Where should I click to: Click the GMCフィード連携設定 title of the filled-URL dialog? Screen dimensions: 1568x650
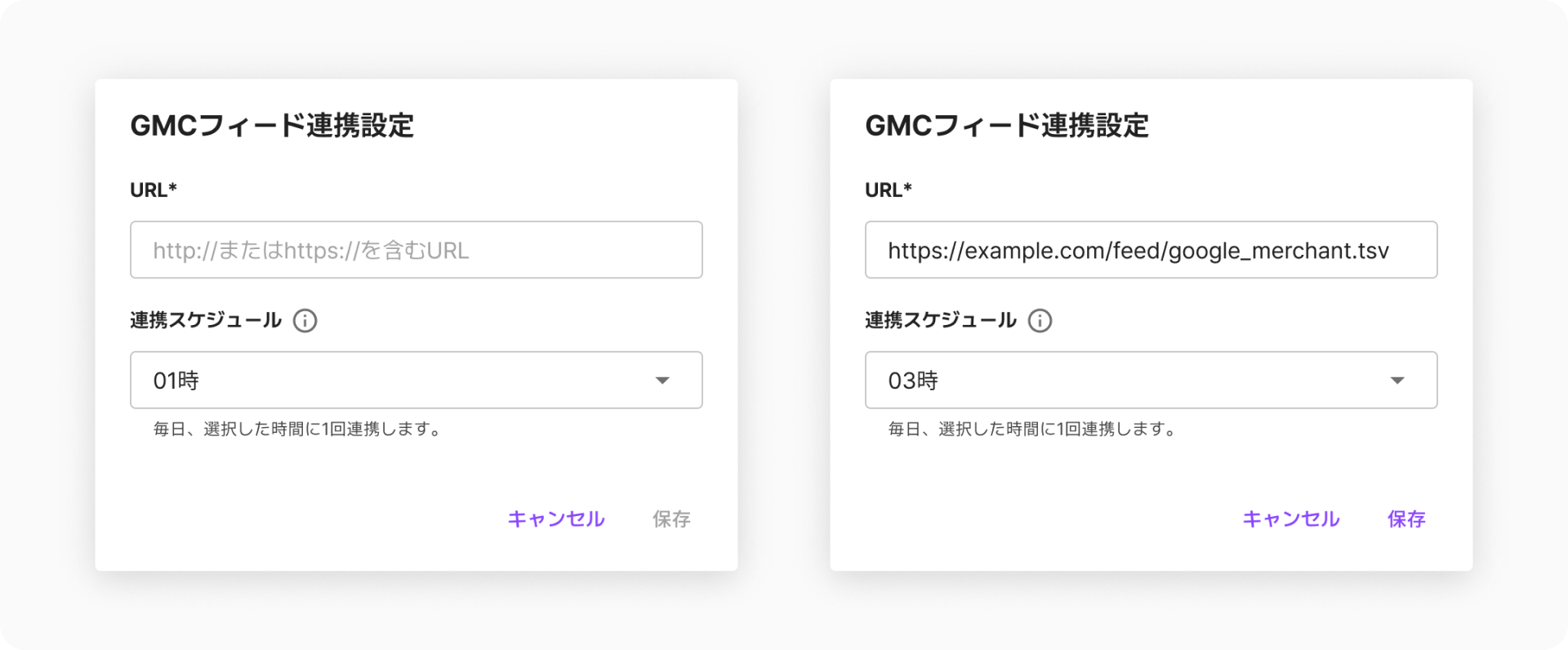pos(1007,126)
